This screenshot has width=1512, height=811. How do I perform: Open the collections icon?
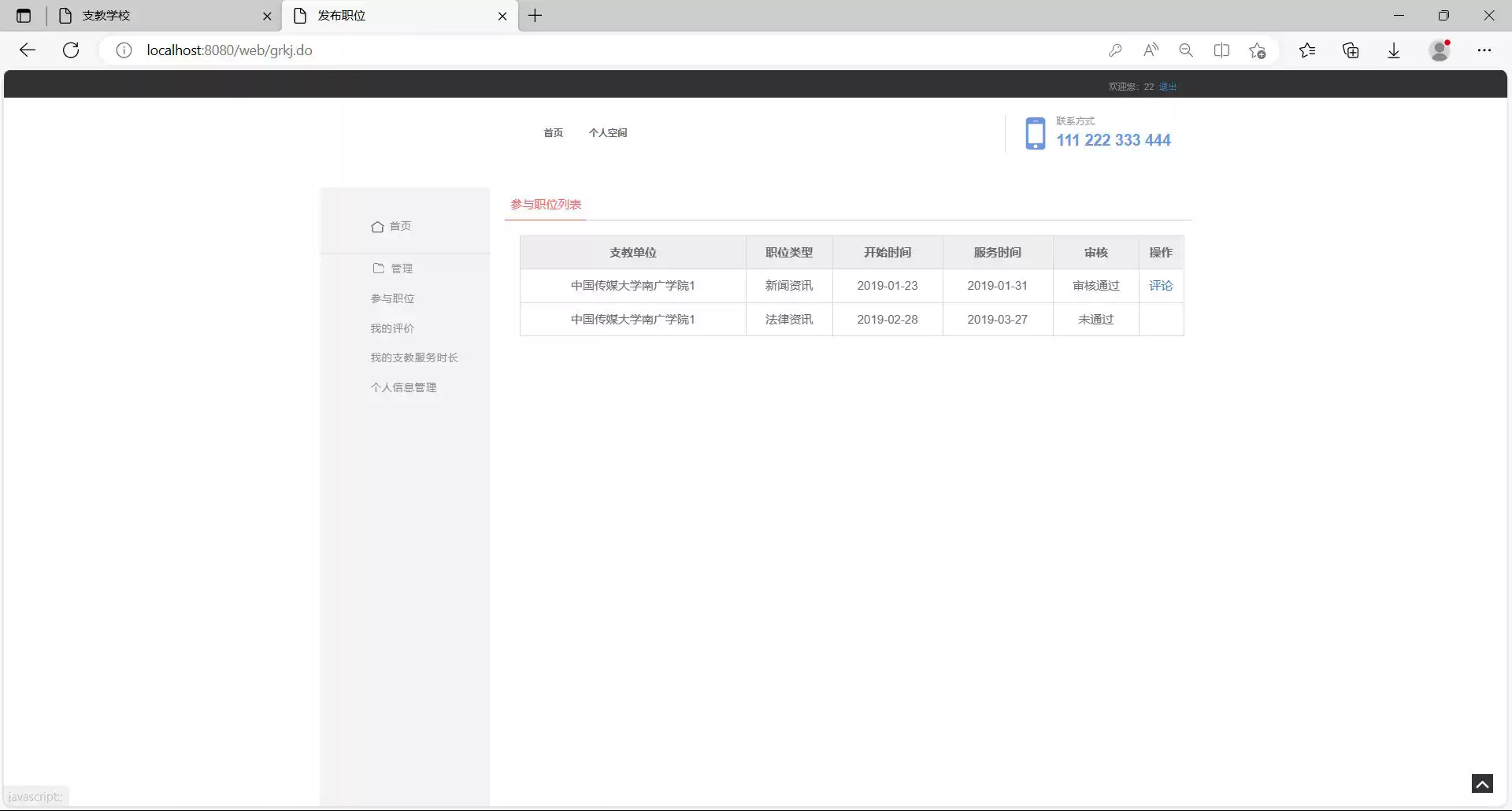pos(1351,50)
